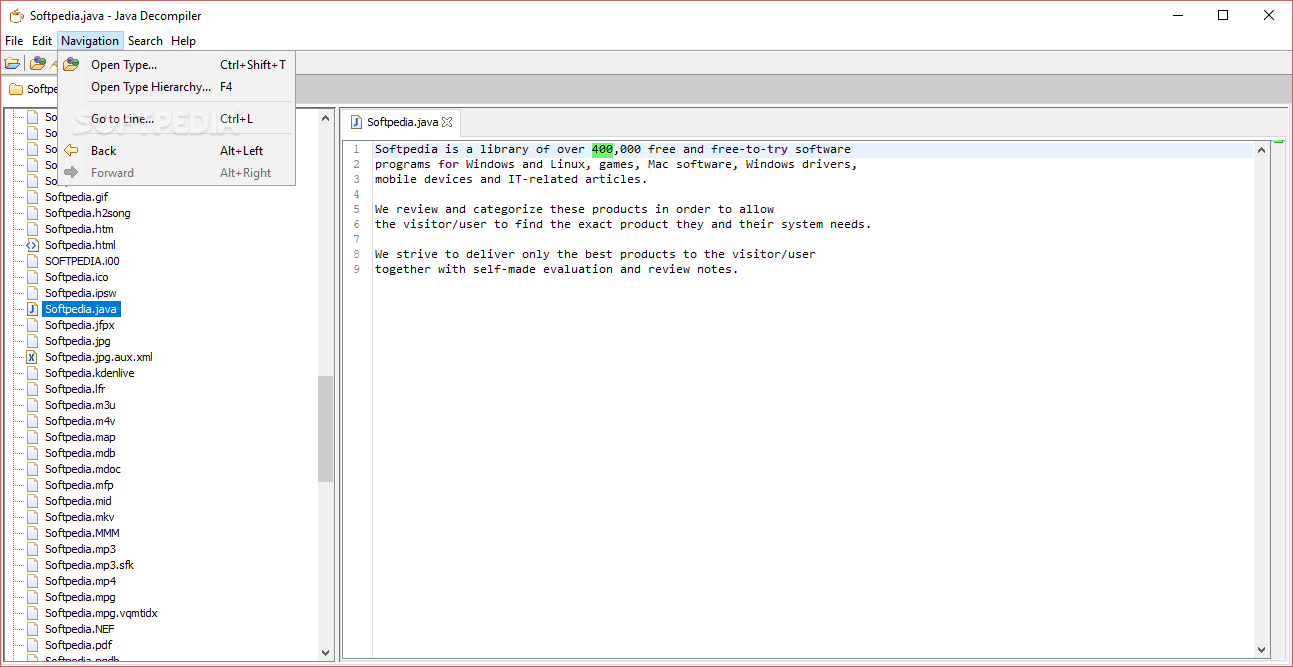Select the Softpedia.java editor tab
The width and height of the screenshot is (1293, 667).
[402, 122]
